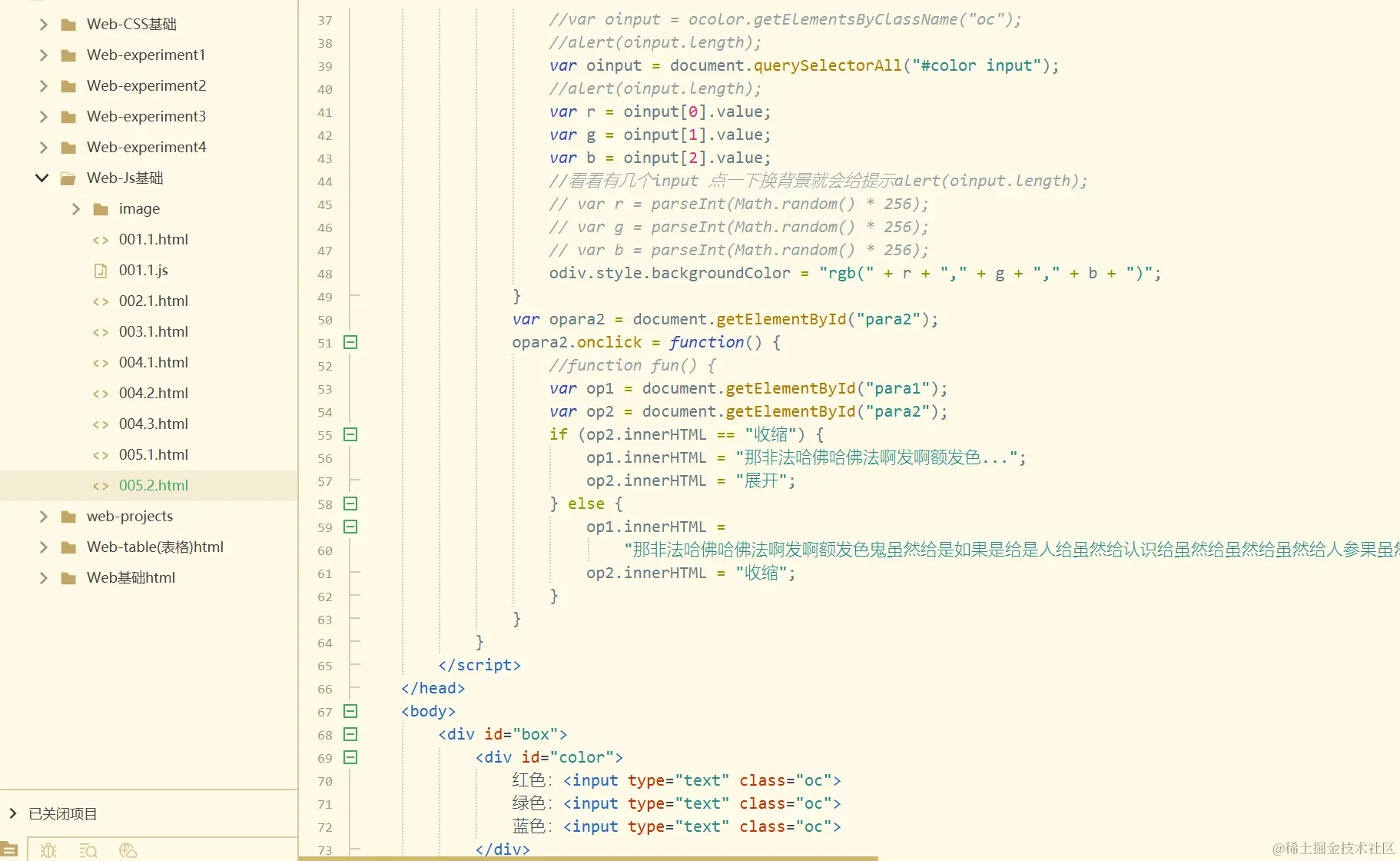Screen dimensions: 1400x861
Task: Click 红色 input tag on line 70
Action: pyautogui.click(x=702, y=780)
